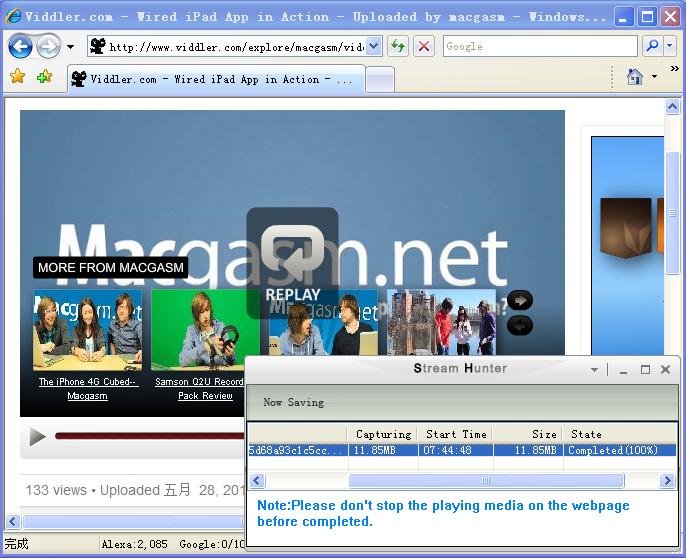The height and width of the screenshot is (558, 686).
Task: Open the lakeside outdoor group video thumbnail
Action: click(441, 322)
